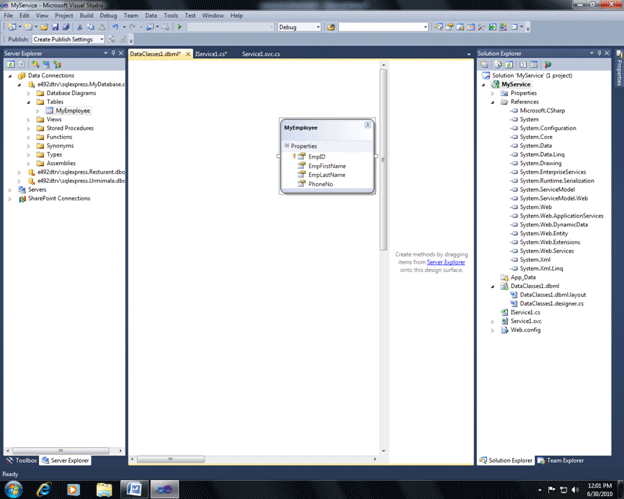Refresh the Server Explorer using its toolbar icon
Viewport: 624px width, 499px height.
(x=11, y=64)
